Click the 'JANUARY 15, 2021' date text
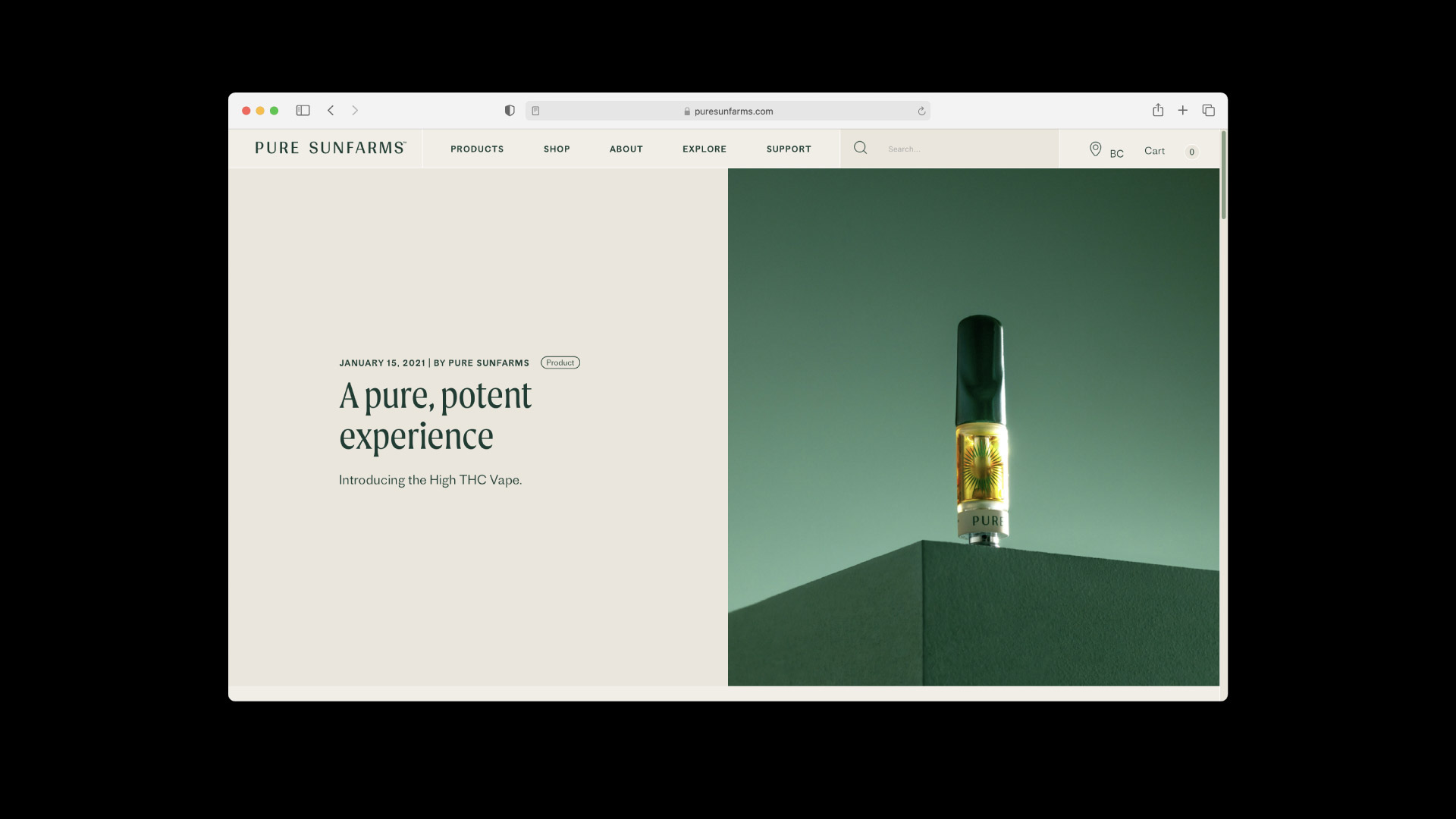 382,363
